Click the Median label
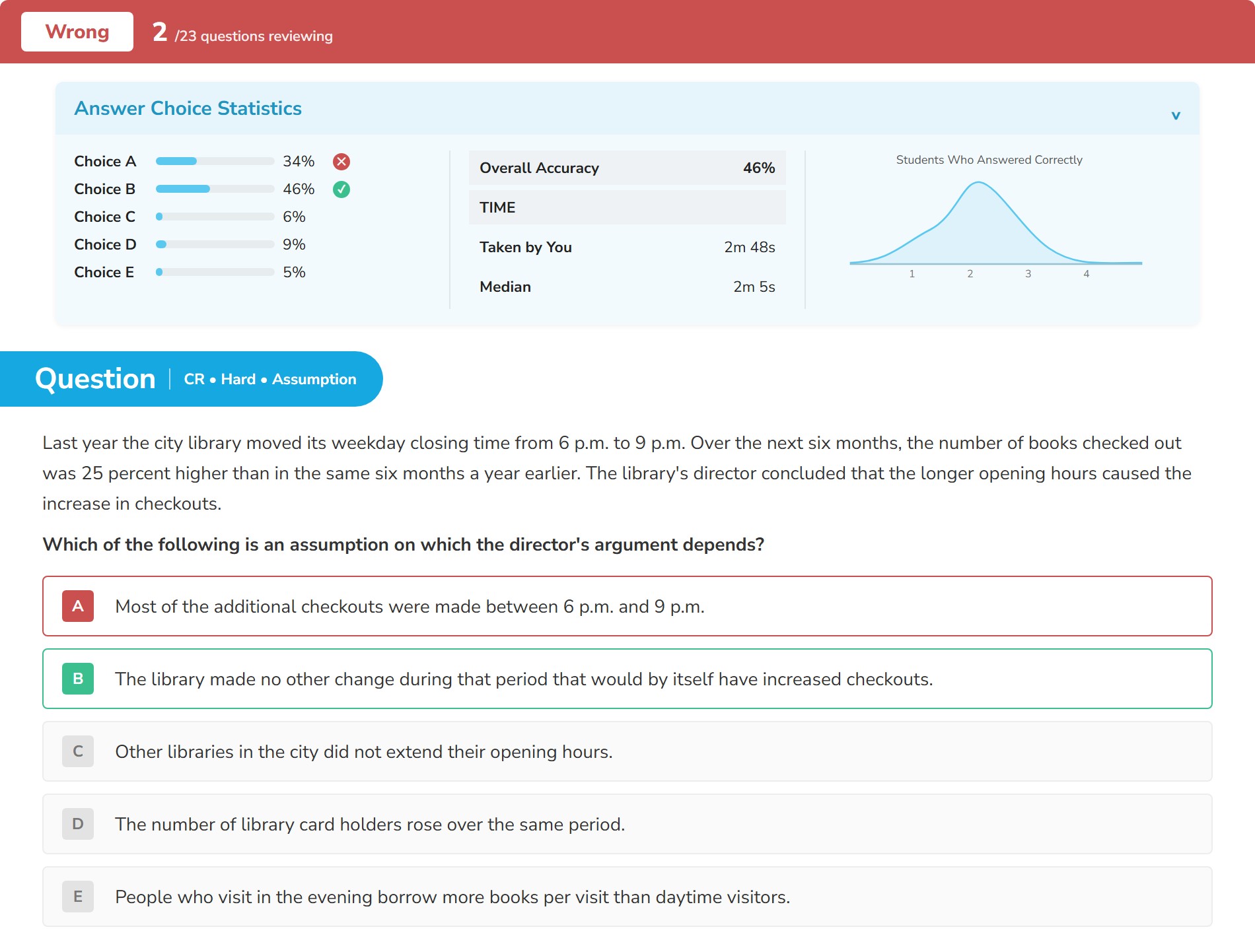 click(505, 287)
